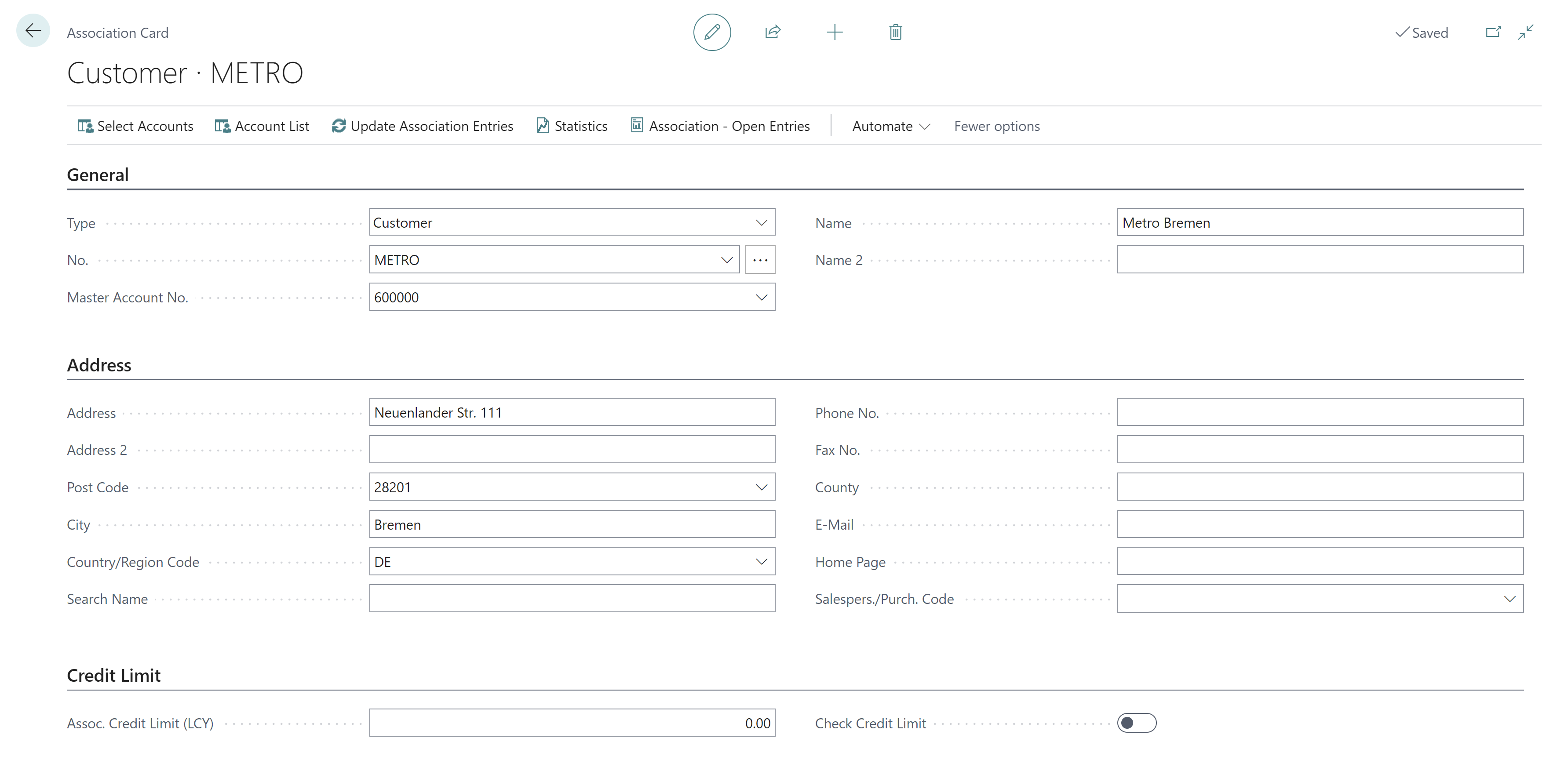Open the Country/Region Code dropdown

761,561
